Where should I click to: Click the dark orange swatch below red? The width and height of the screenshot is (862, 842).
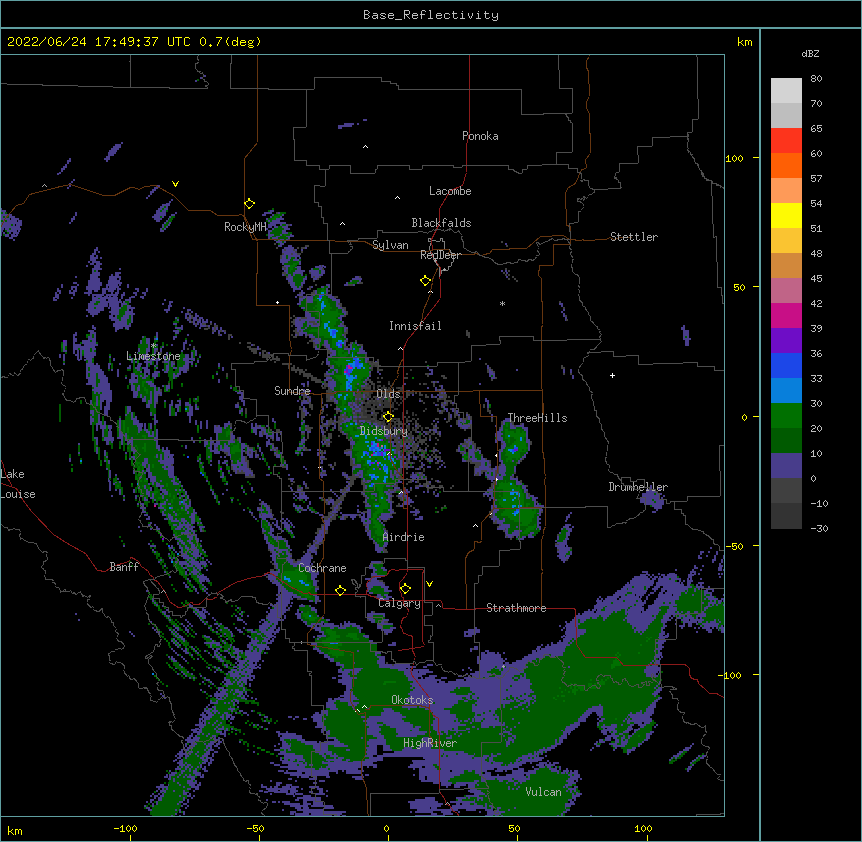pyautogui.click(x=786, y=165)
